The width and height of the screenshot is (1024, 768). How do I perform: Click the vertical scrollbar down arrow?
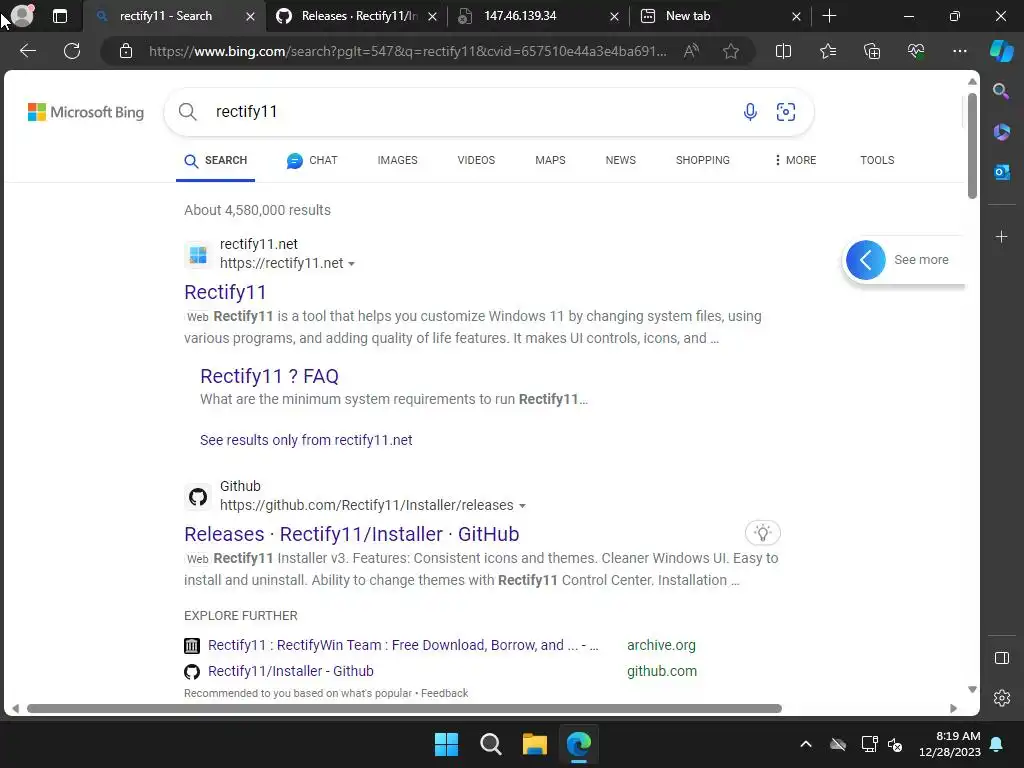pyautogui.click(x=972, y=690)
